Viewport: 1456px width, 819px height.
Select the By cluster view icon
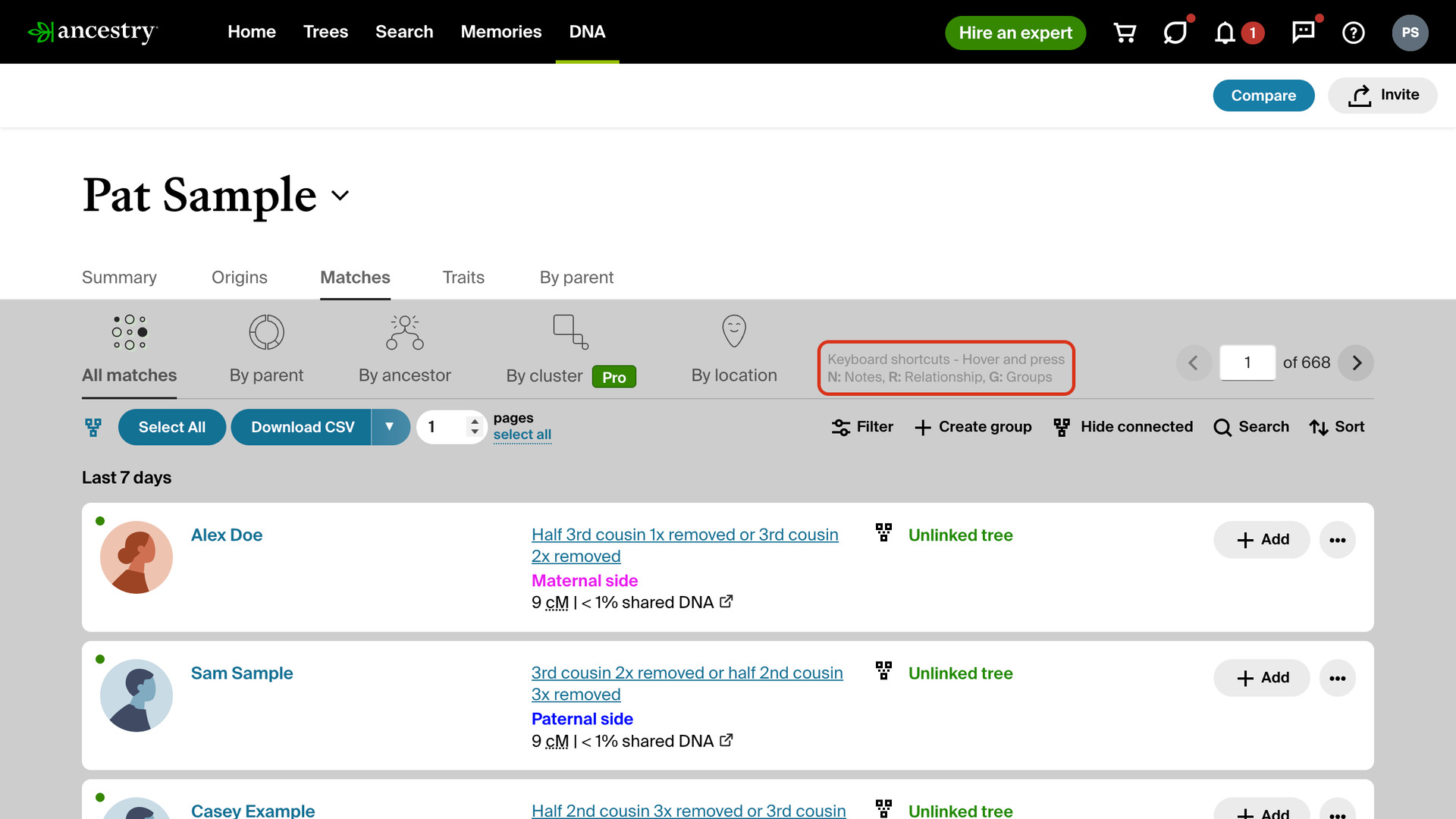coord(571,332)
